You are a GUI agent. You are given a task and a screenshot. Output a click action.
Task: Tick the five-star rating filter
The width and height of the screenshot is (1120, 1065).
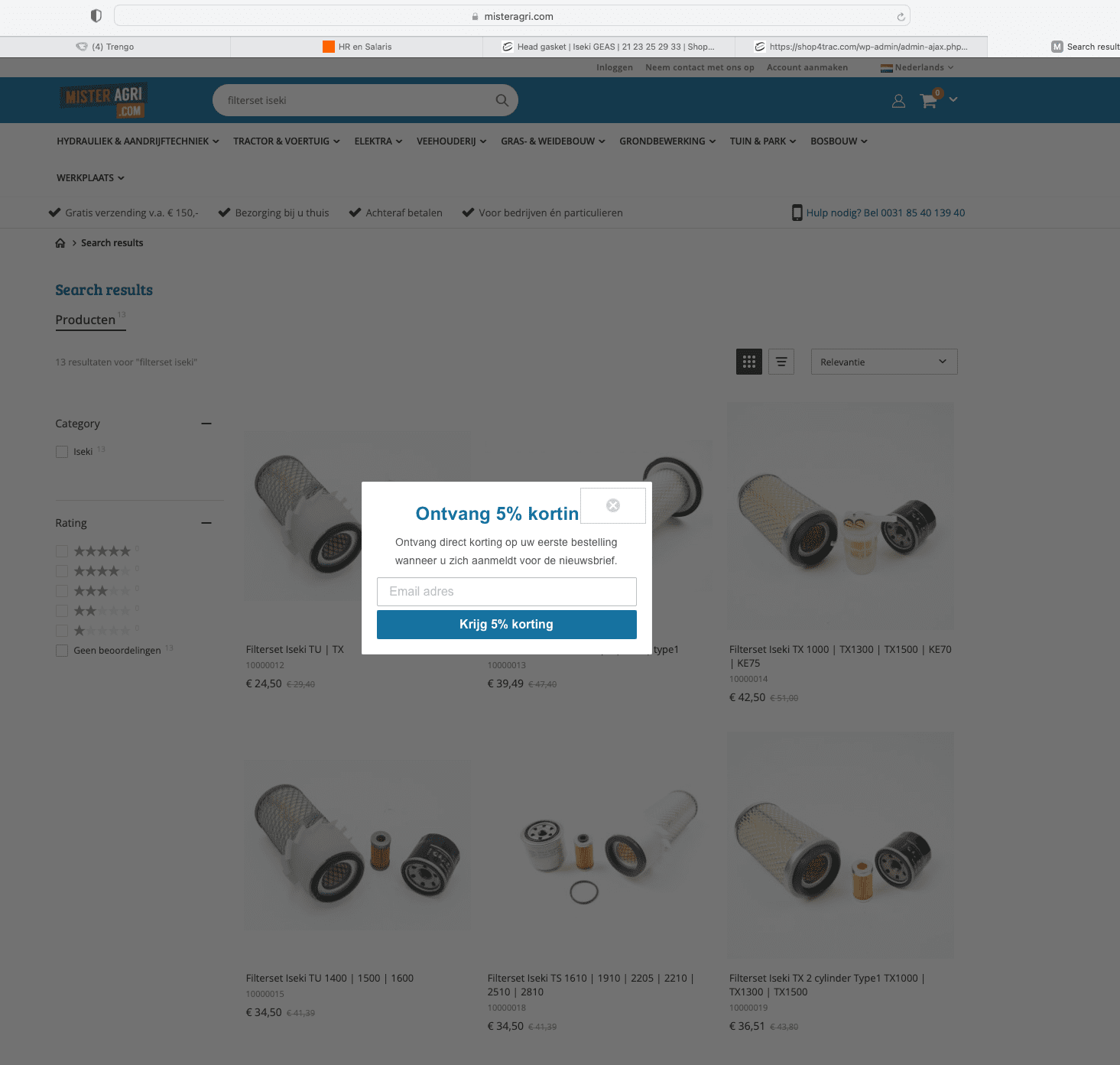(x=62, y=551)
